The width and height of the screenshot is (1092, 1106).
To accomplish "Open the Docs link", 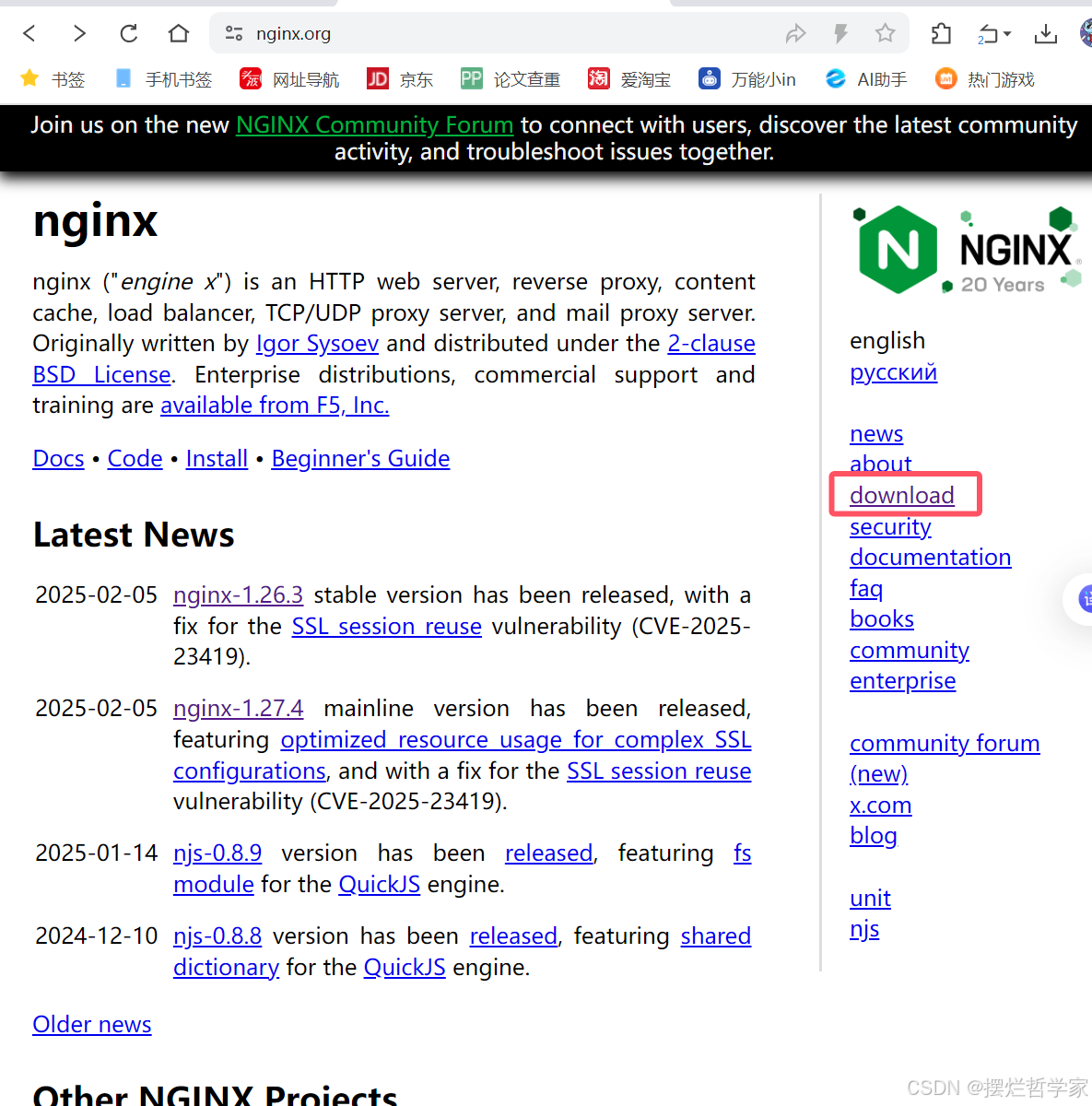I will click(x=58, y=459).
